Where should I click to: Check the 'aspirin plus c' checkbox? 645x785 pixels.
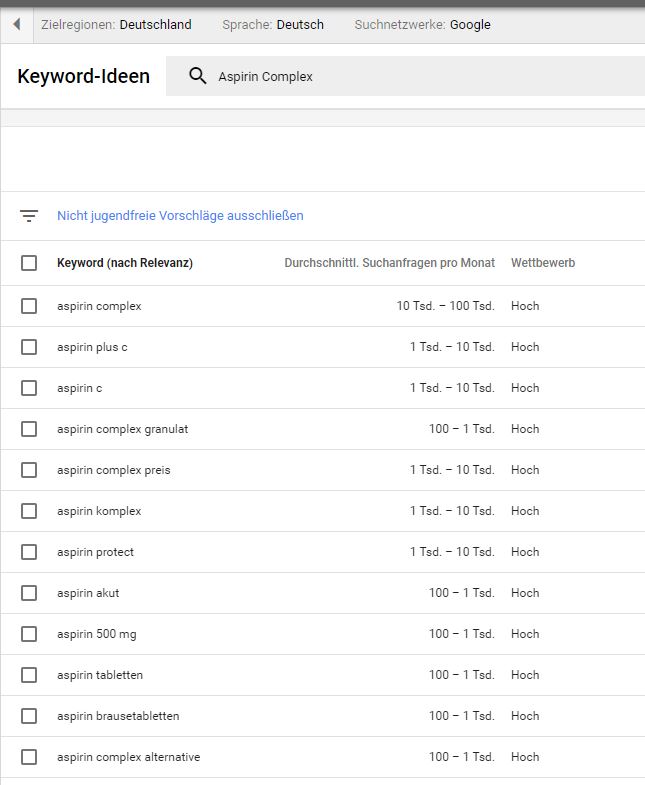(29, 347)
